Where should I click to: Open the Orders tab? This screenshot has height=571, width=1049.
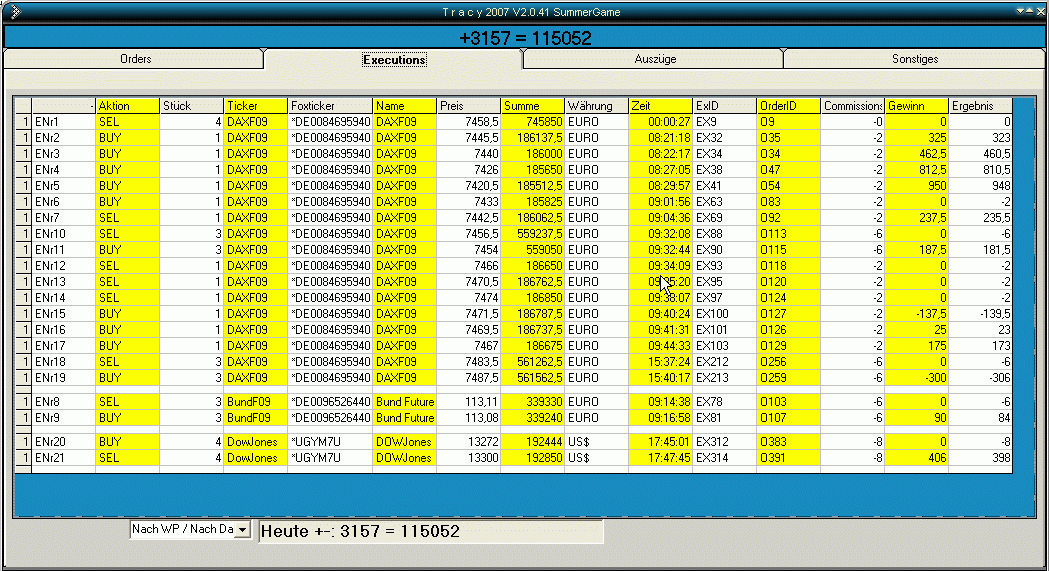(135, 59)
